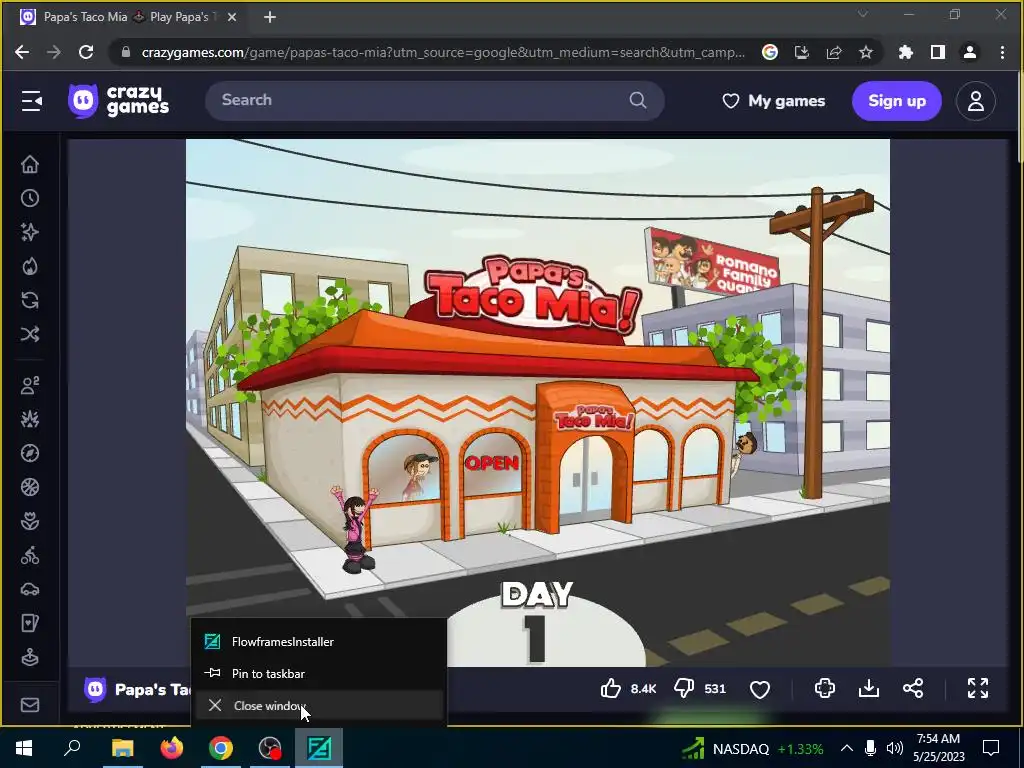This screenshot has width=1024, height=768.
Task: Share the game via share icon
Action: (913, 688)
